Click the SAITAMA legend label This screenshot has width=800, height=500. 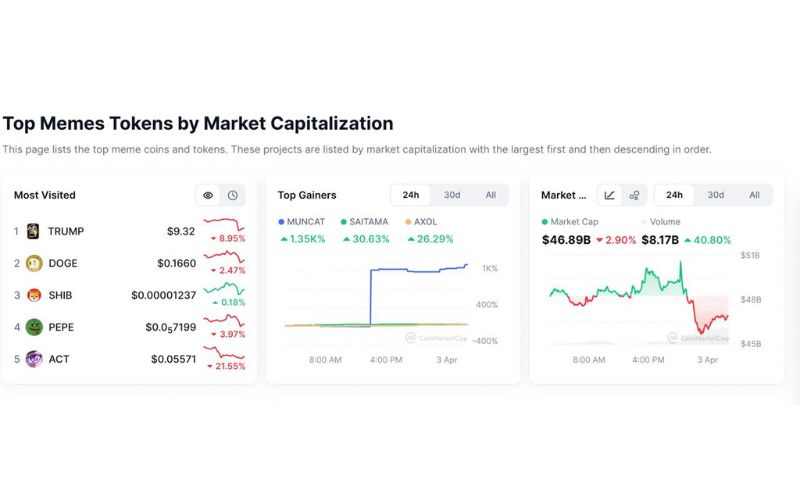pos(369,222)
